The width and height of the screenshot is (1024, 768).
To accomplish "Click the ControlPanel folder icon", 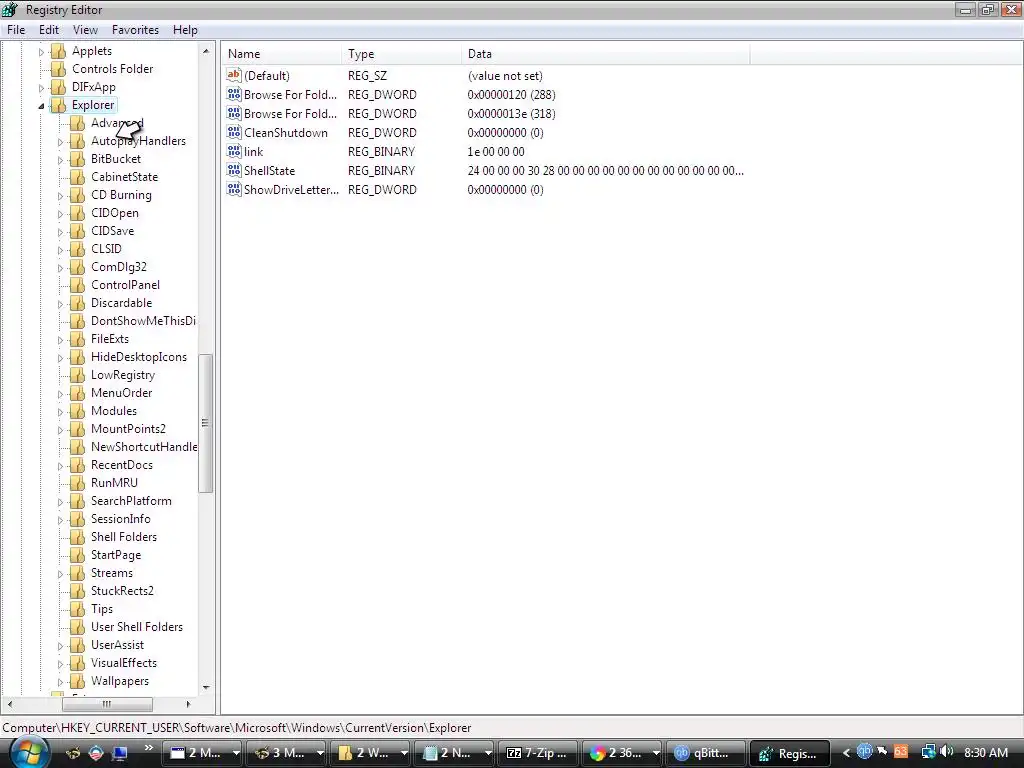I will [77, 285].
